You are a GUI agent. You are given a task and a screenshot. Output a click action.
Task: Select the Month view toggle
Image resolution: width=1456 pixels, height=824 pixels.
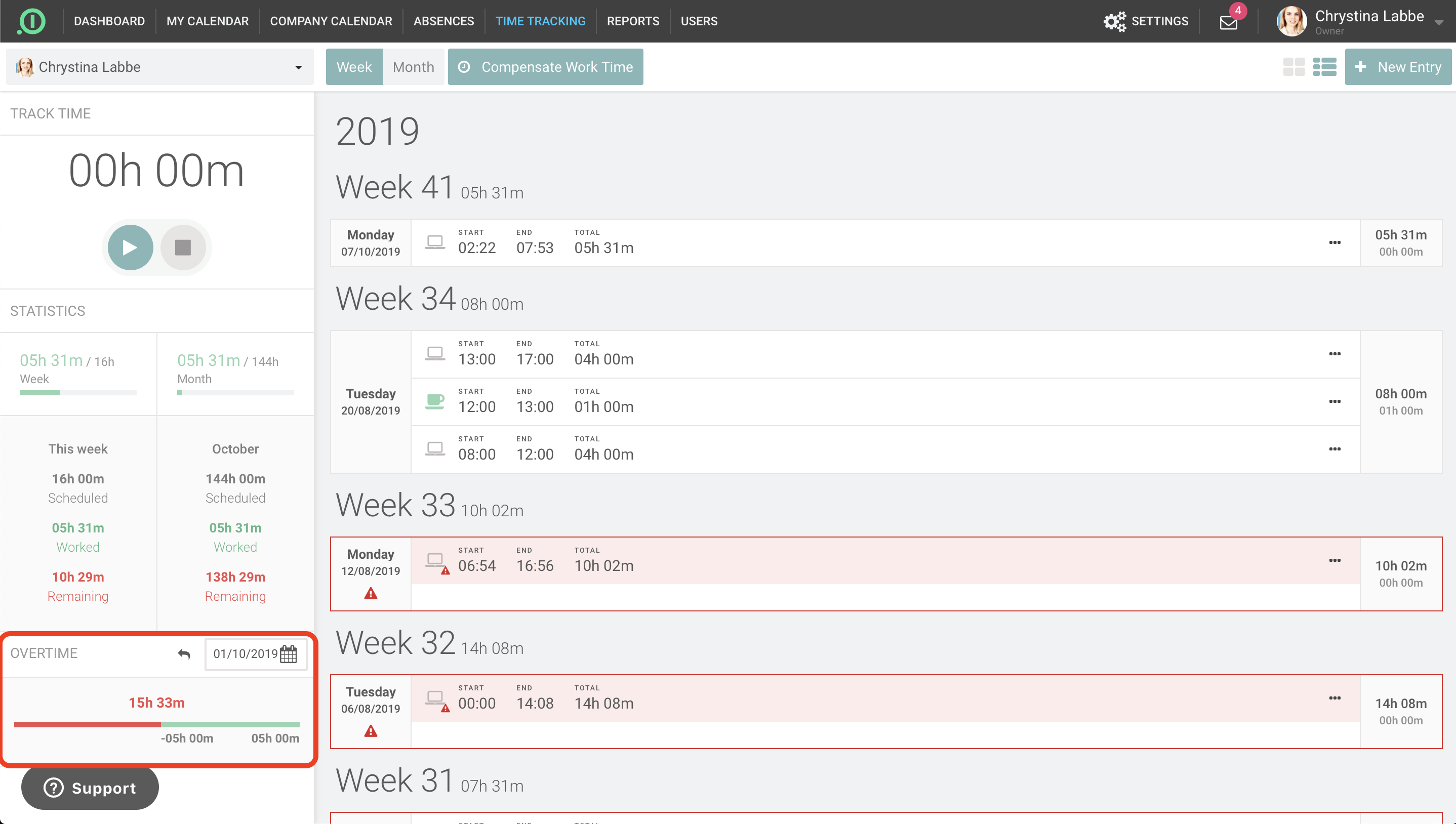coord(413,67)
